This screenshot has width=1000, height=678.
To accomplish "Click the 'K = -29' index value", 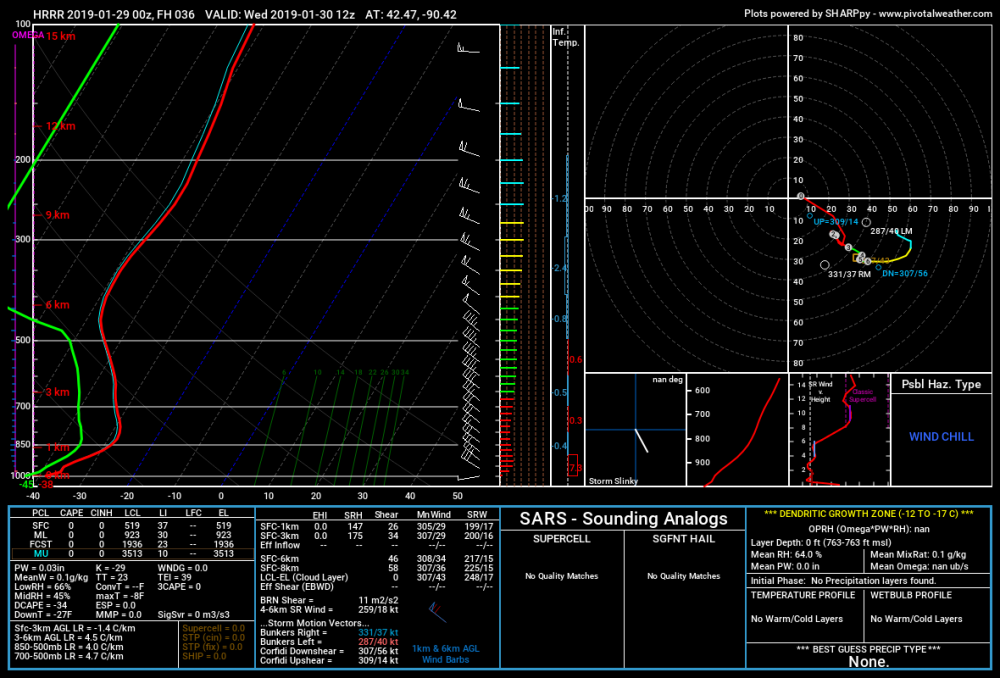I will coord(111,568).
